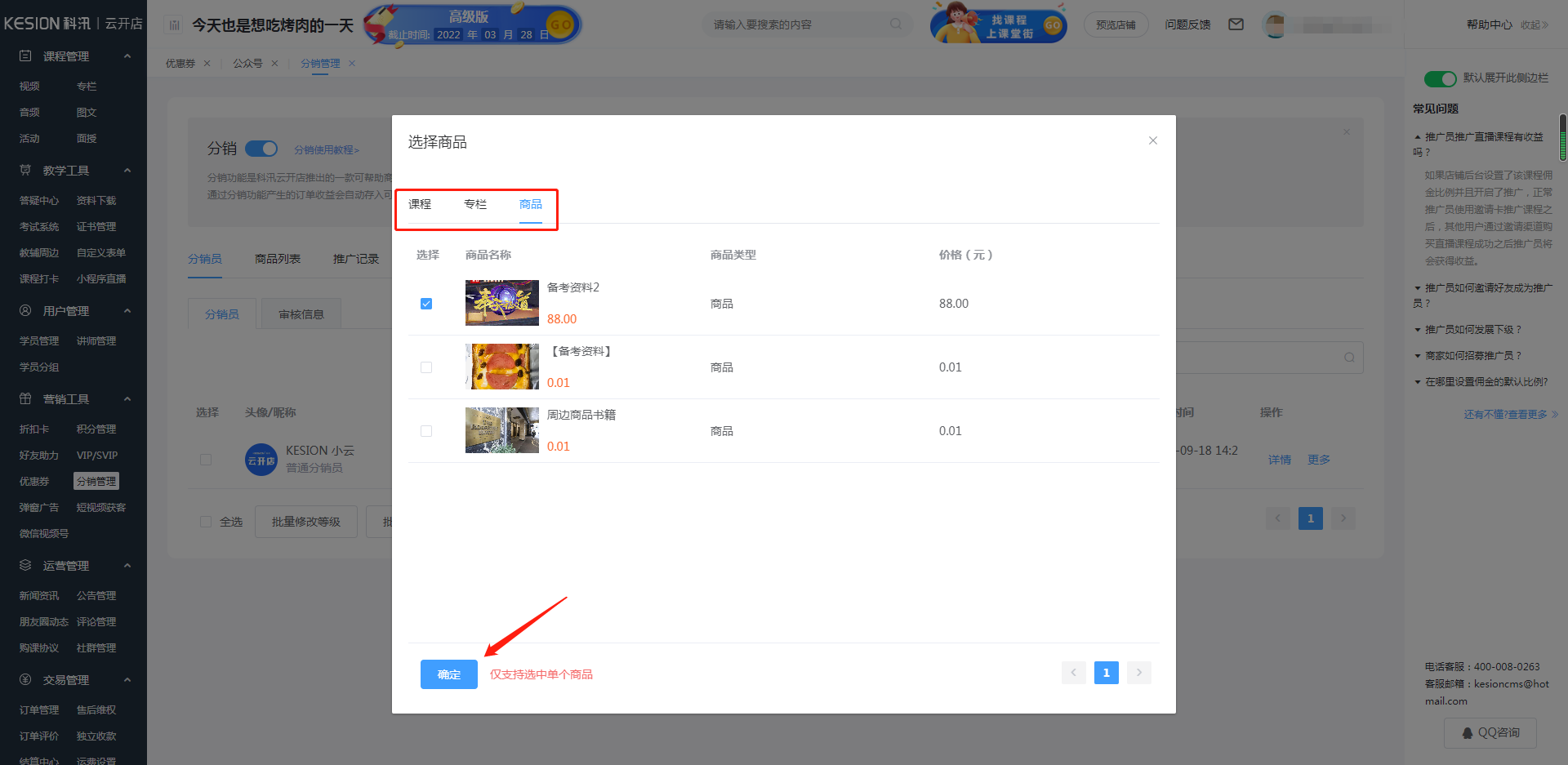Click the search icon in background distributor list
The width and height of the screenshot is (1568, 765).
click(x=1349, y=358)
